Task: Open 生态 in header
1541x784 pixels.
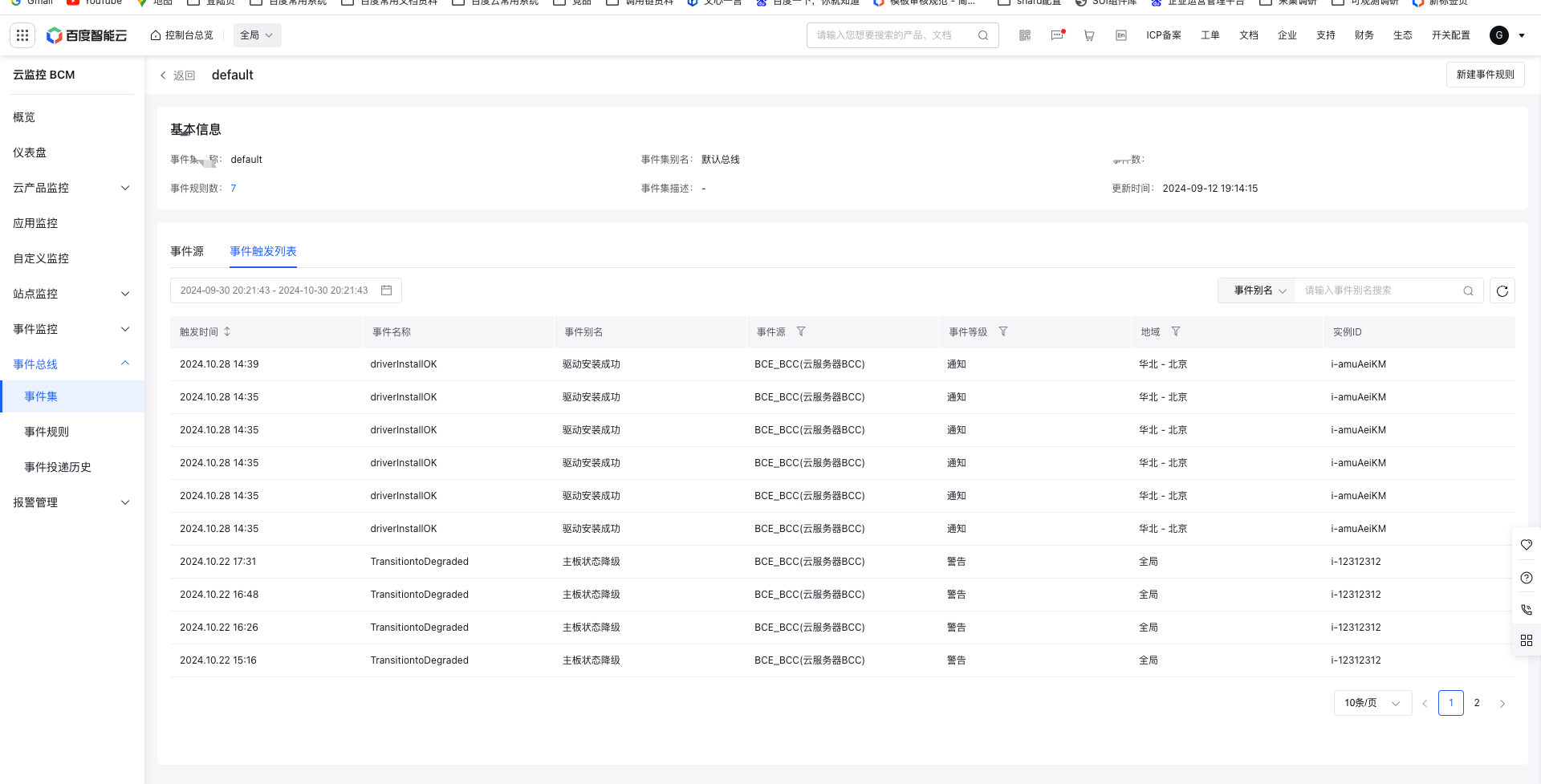Action: pyautogui.click(x=1403, y=35)
